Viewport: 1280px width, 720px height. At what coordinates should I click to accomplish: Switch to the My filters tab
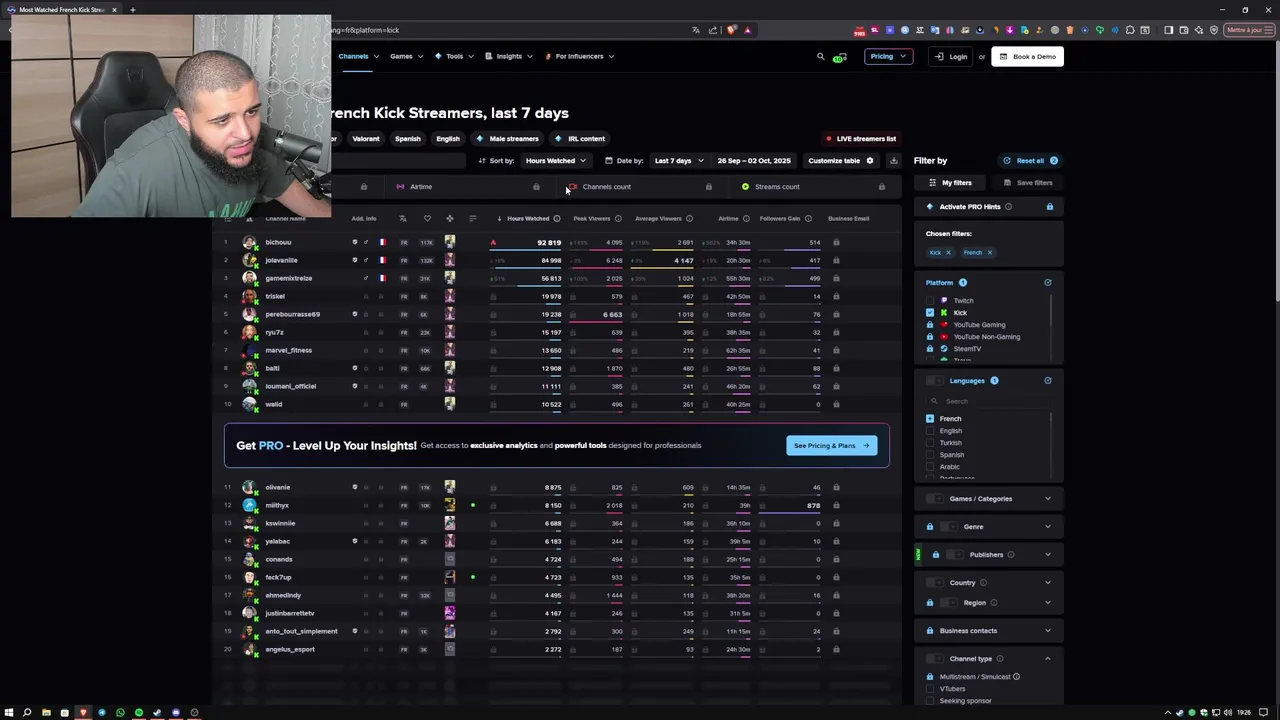click(950, 182)
